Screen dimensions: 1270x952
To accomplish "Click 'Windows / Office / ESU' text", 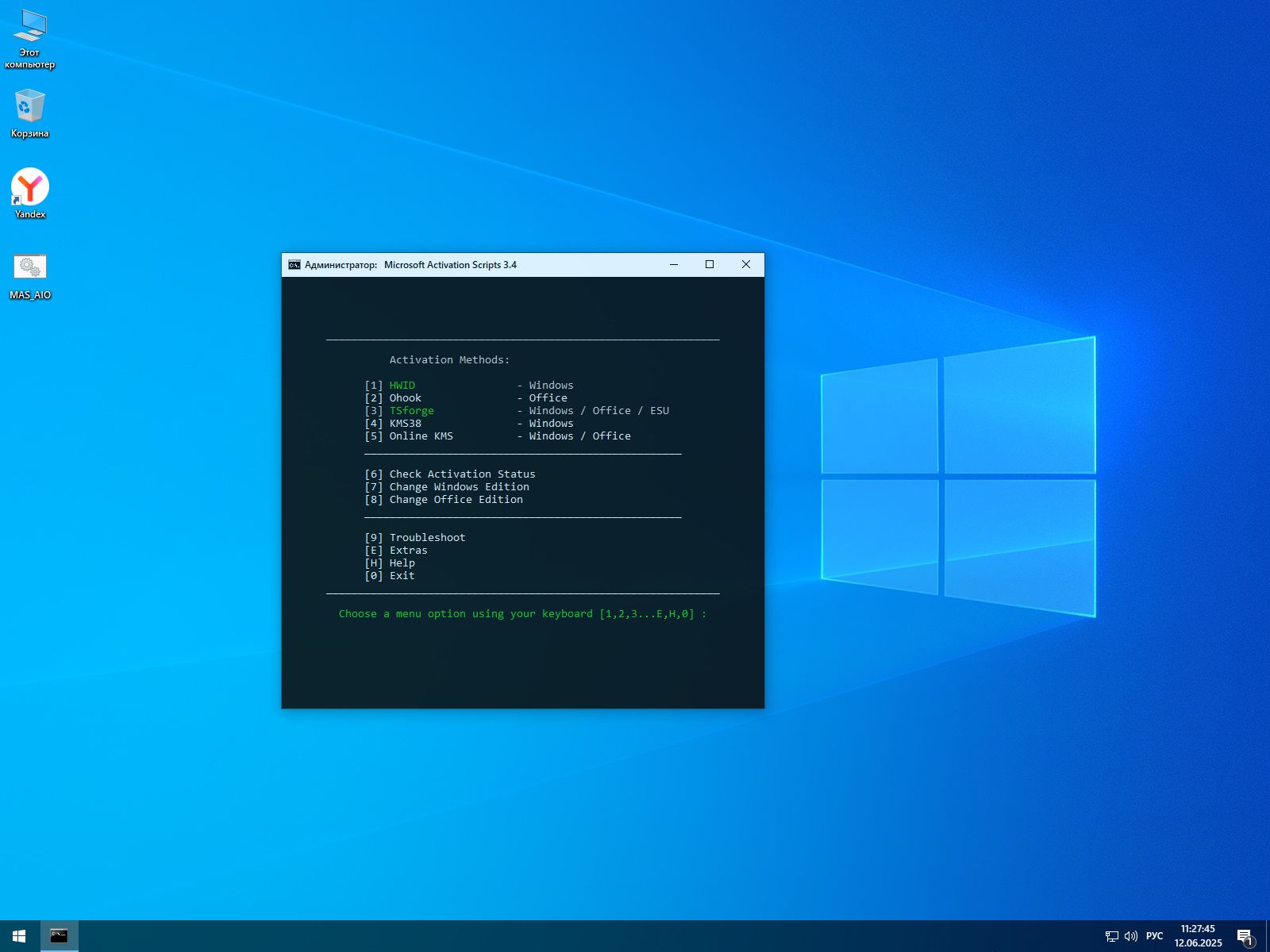I will point(599,411).
